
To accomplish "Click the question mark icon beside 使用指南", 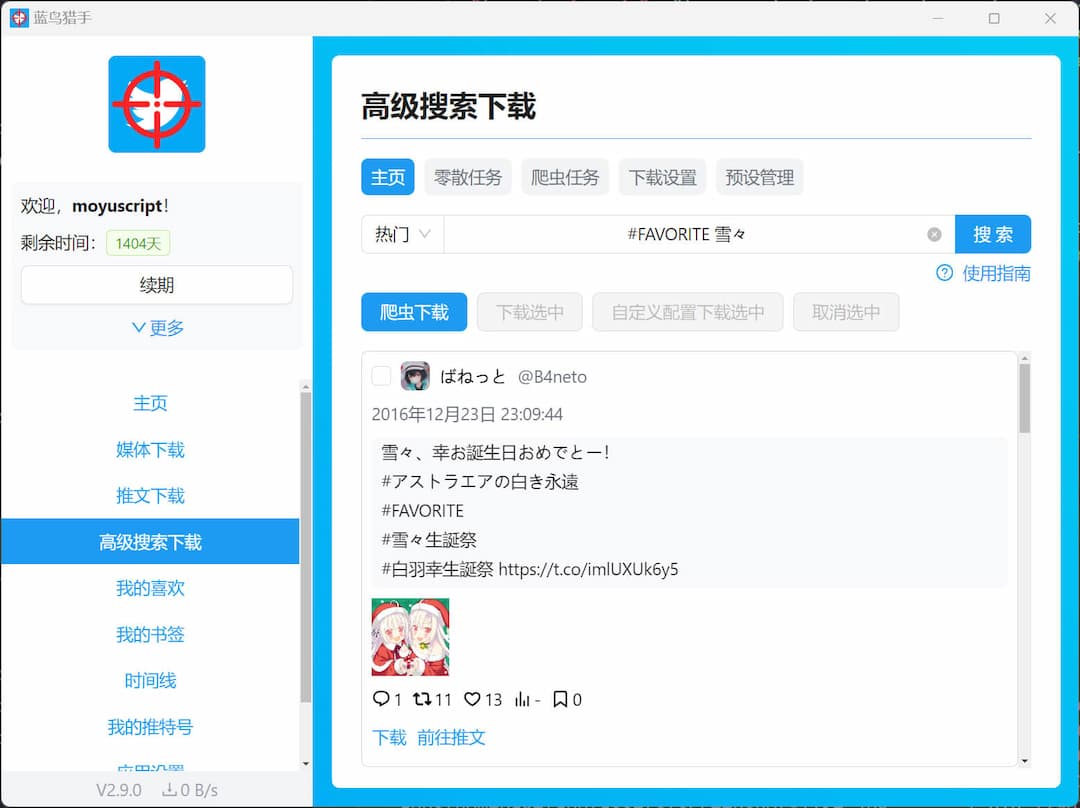I will point(944,273).
